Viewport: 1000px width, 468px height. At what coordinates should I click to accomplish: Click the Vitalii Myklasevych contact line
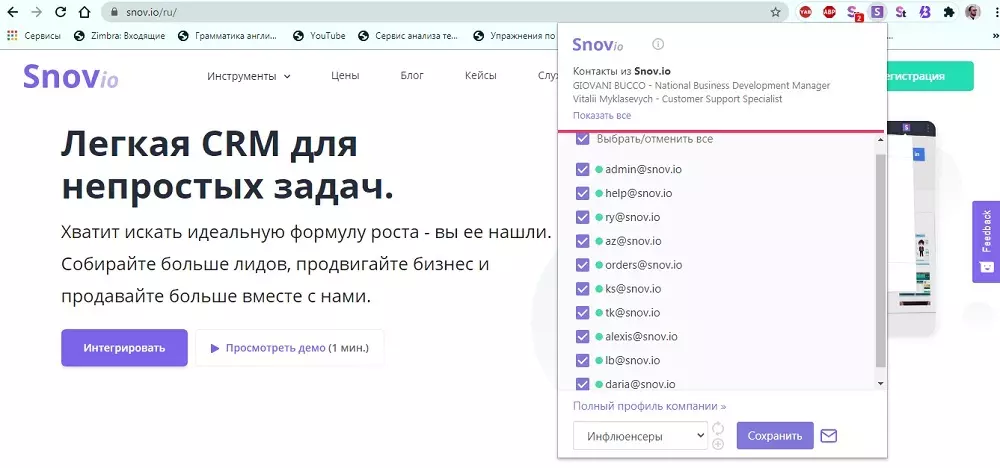click(677, 99)
